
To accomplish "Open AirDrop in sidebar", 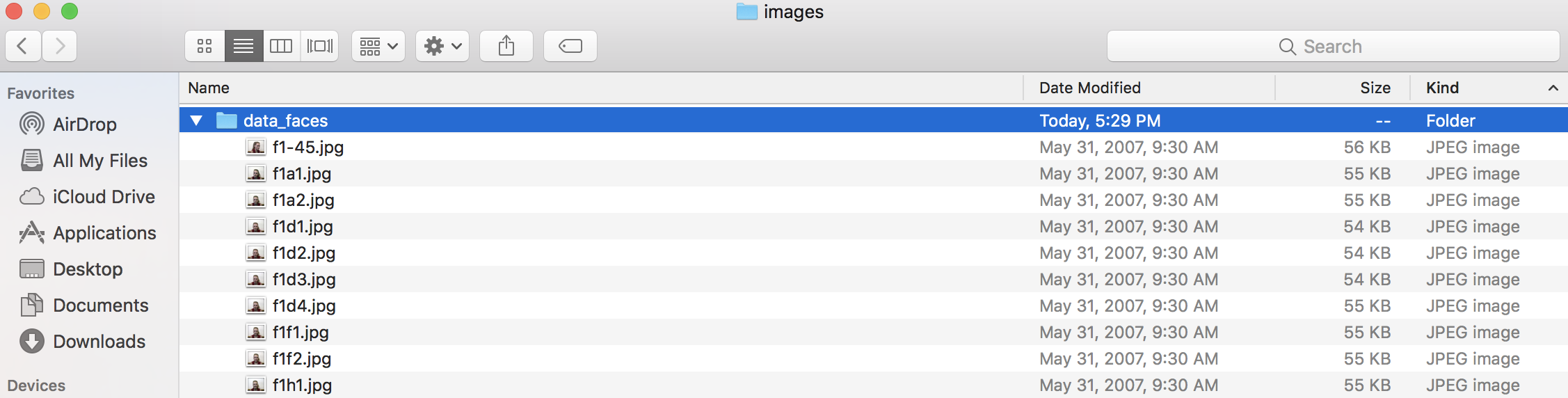I will pos(84,125).
